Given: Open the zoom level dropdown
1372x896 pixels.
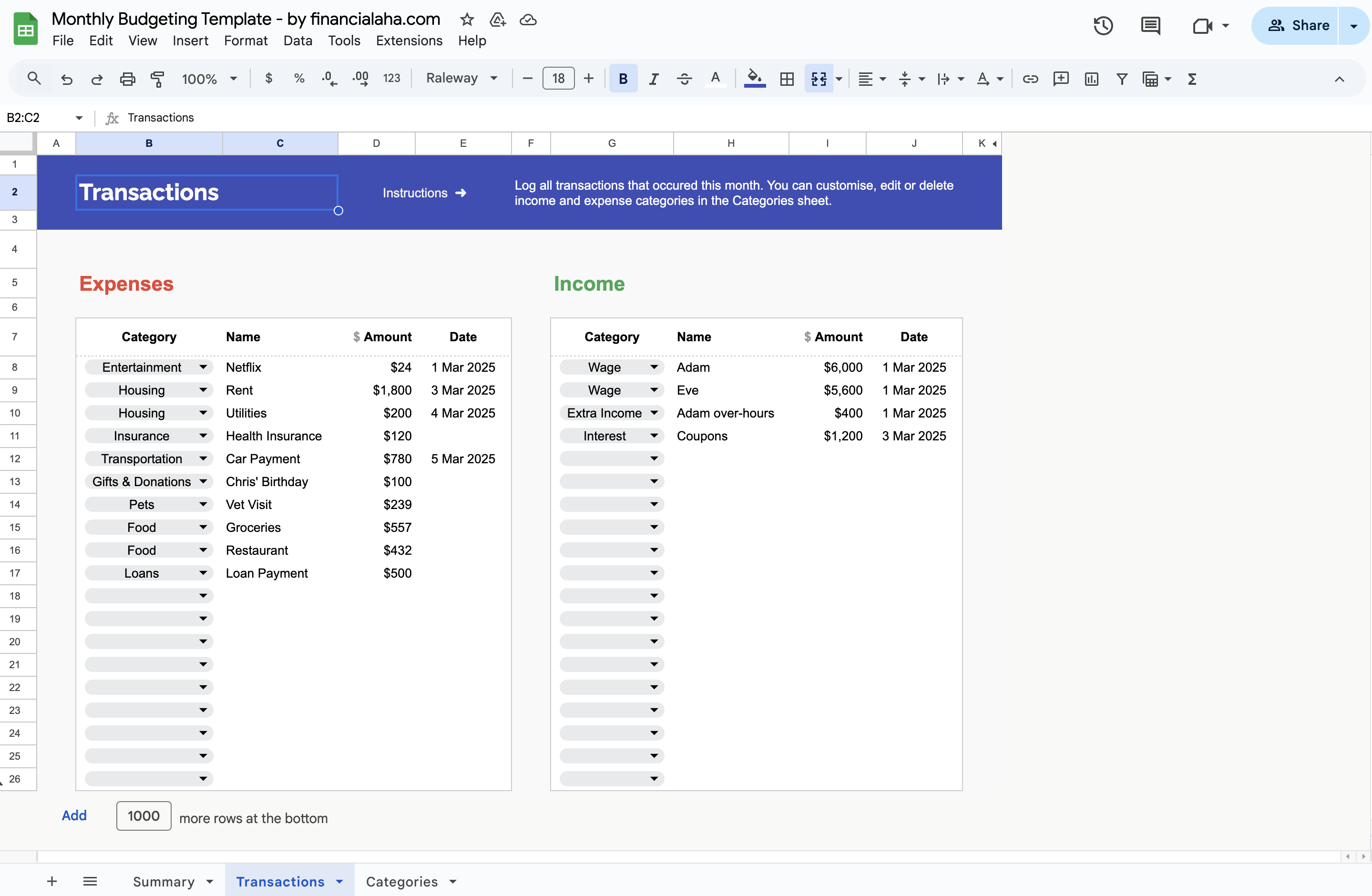Looking at the screenshot, I should [x=209, y=78].
